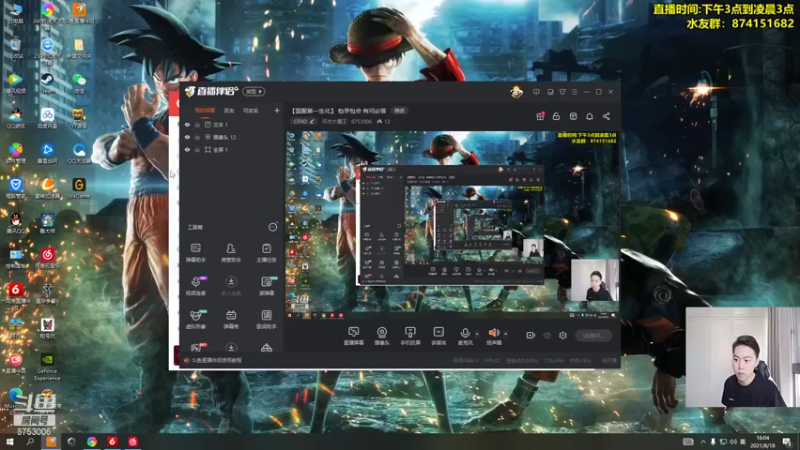Open the message icon in title bar
This screenshot has width=800, height=450.
pyautogui.click(x=536, y=92)
